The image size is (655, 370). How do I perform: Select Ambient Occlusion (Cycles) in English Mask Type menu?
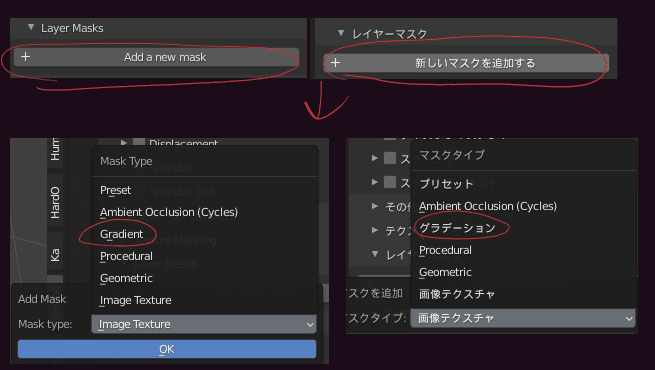click(169, 212)
